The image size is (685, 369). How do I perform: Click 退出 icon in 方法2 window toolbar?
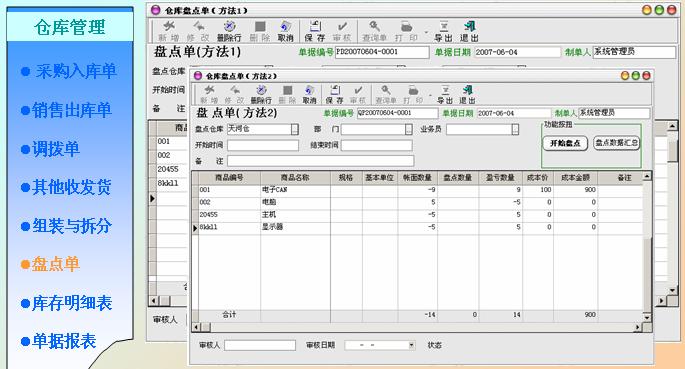tap(467, 90)
